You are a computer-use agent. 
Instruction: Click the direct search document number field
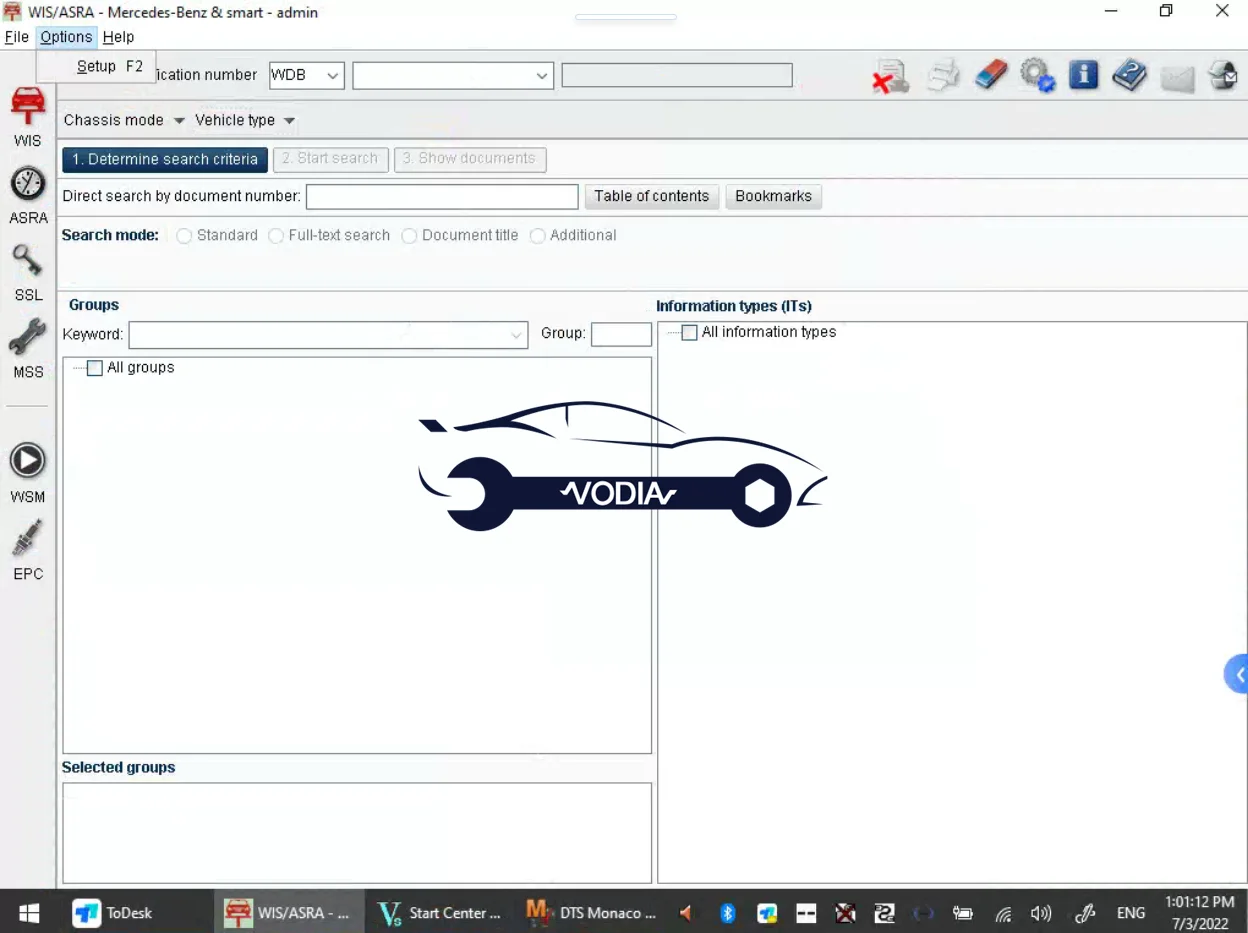(x=441, y=196)
